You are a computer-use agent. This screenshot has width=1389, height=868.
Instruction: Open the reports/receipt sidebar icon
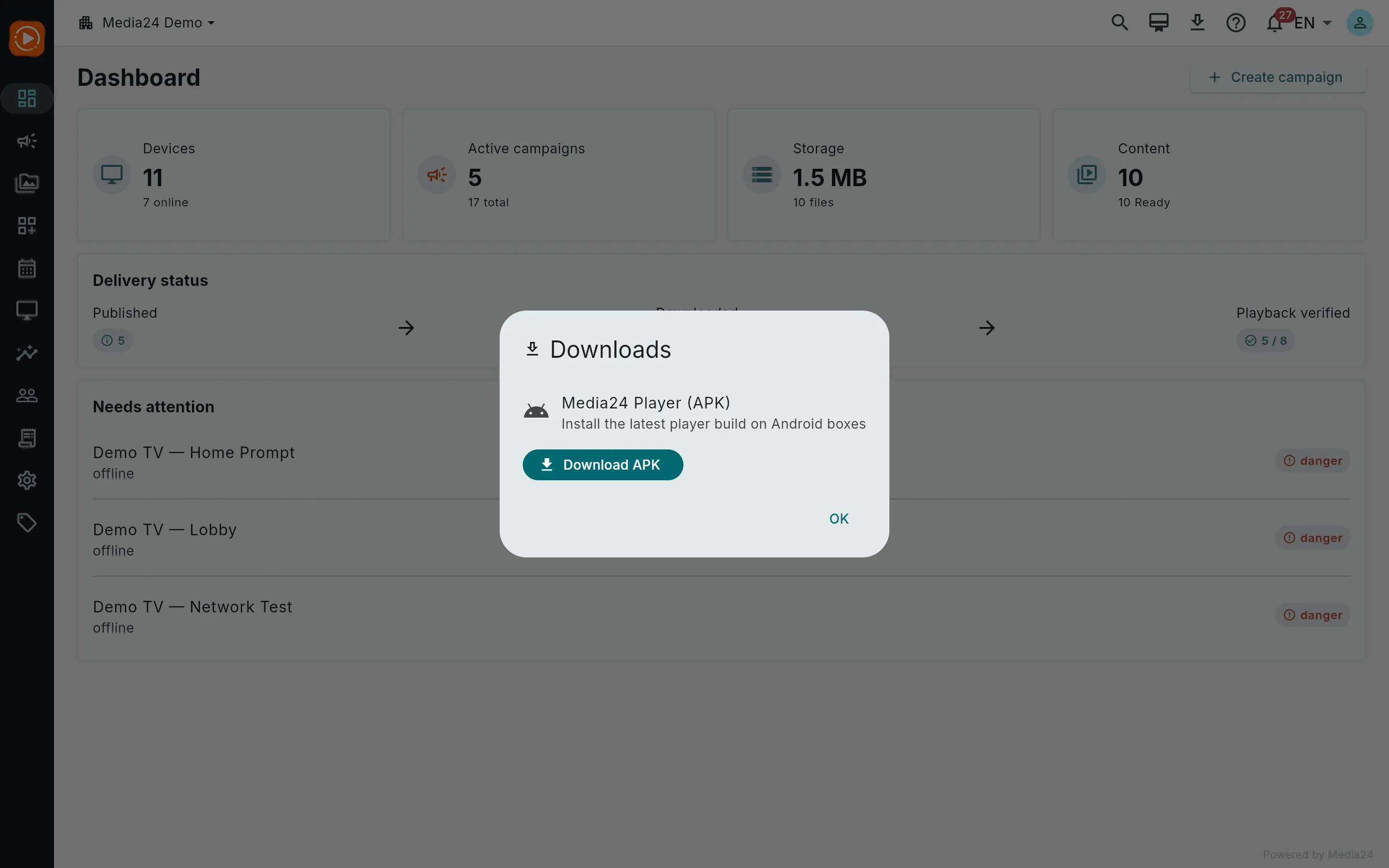point(27,438)
